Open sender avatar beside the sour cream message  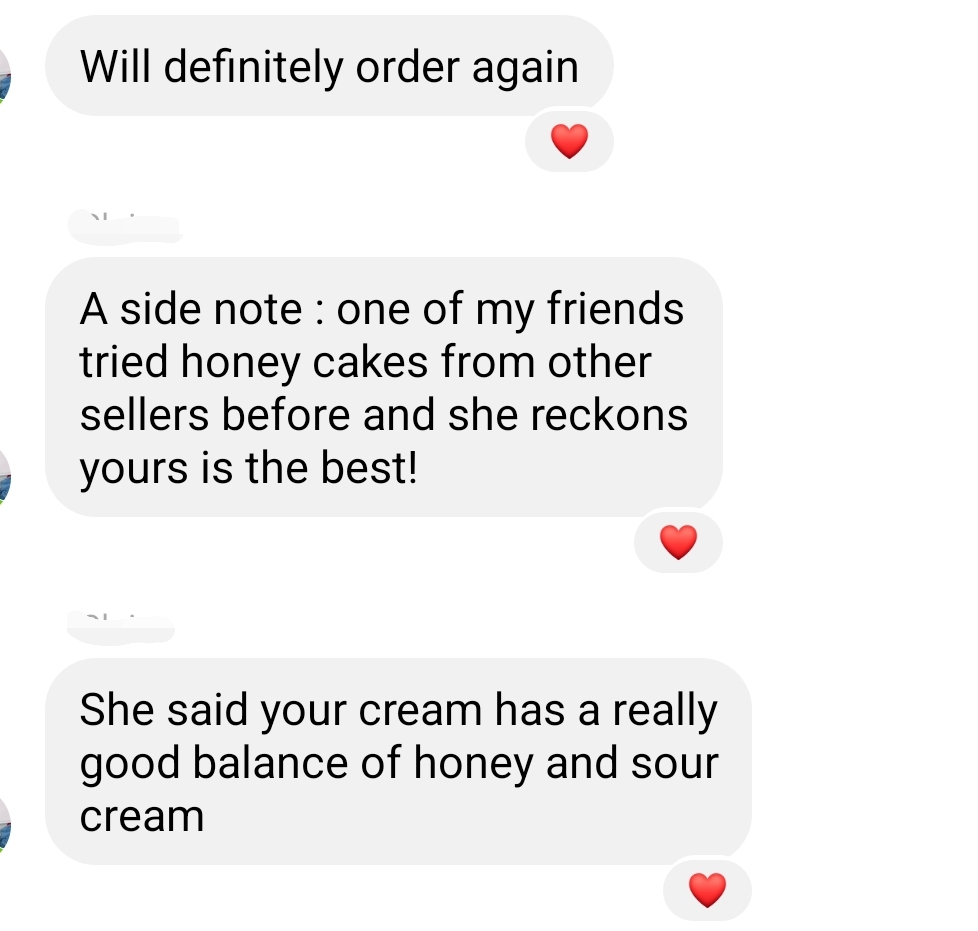click(4, 825)
